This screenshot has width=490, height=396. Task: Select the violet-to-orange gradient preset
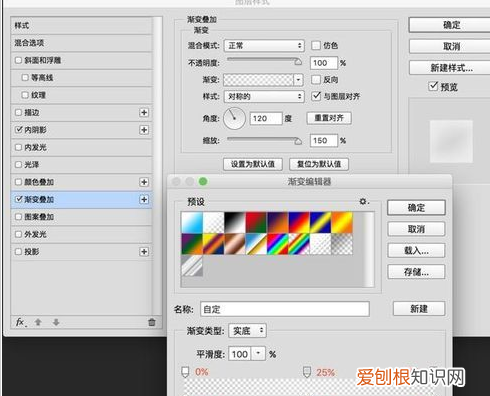pos(277,223)
